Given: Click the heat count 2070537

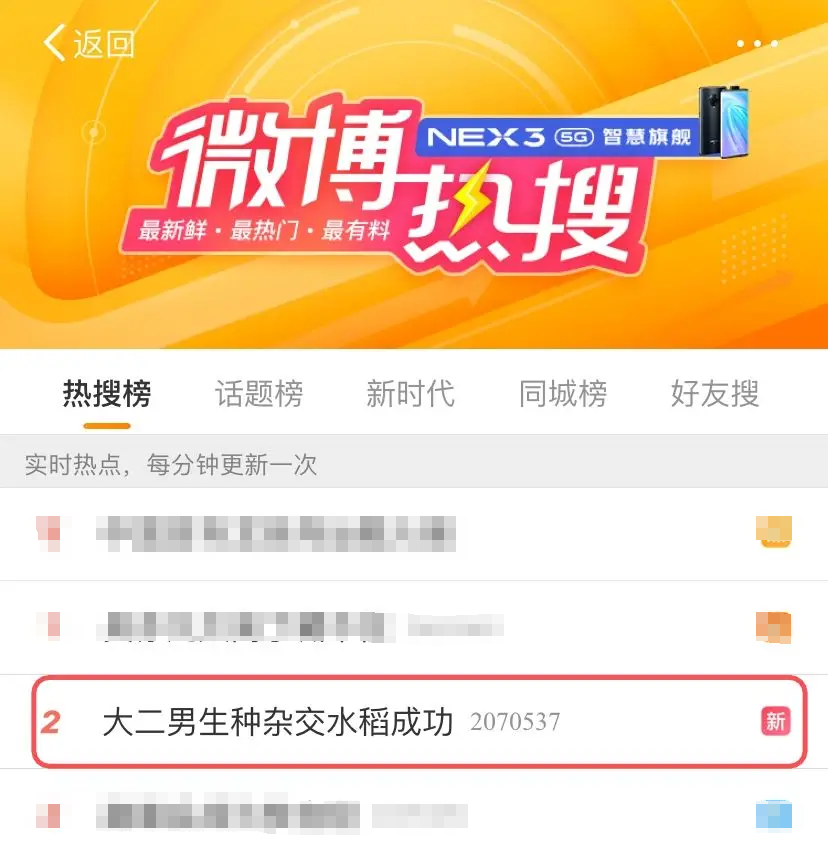Looking at the screenshot, I should click(x=515, y=722).
